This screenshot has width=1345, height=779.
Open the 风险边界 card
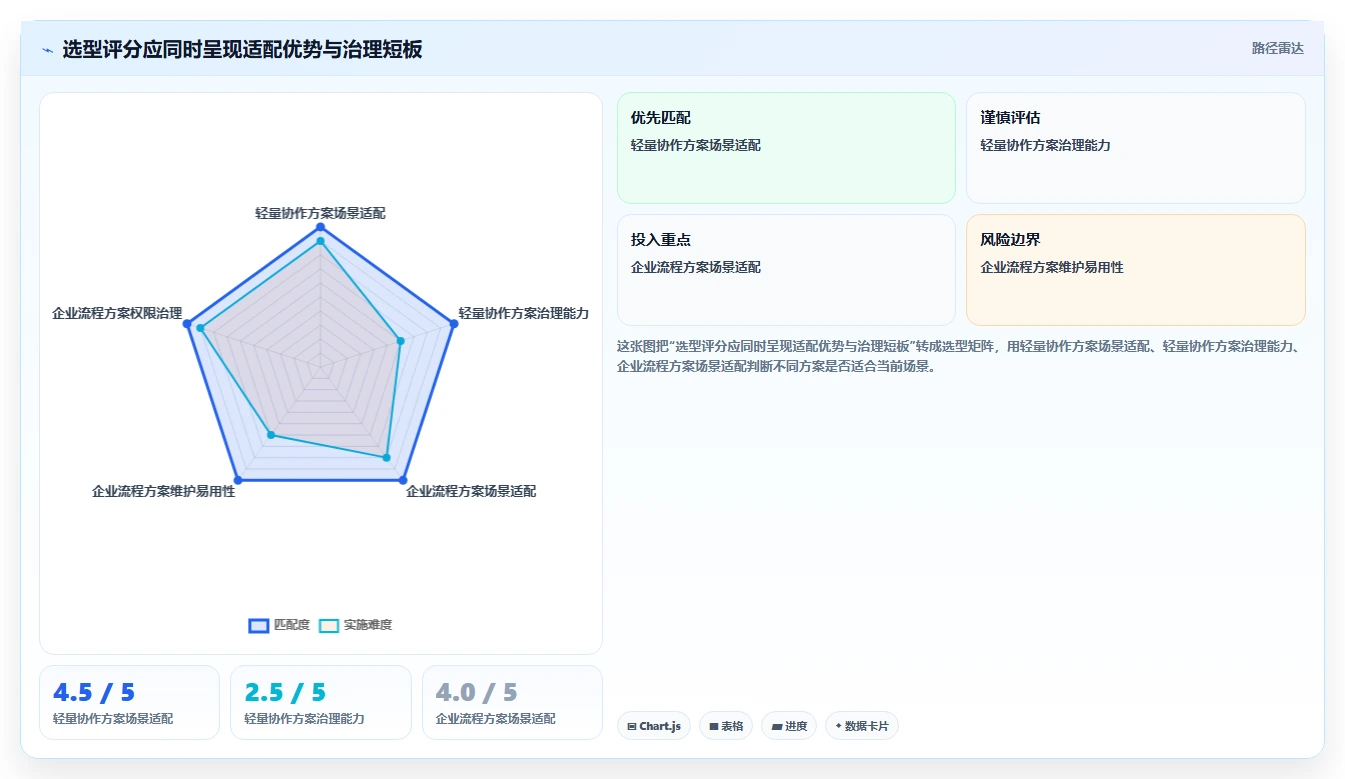click(x=1135, y=270)
